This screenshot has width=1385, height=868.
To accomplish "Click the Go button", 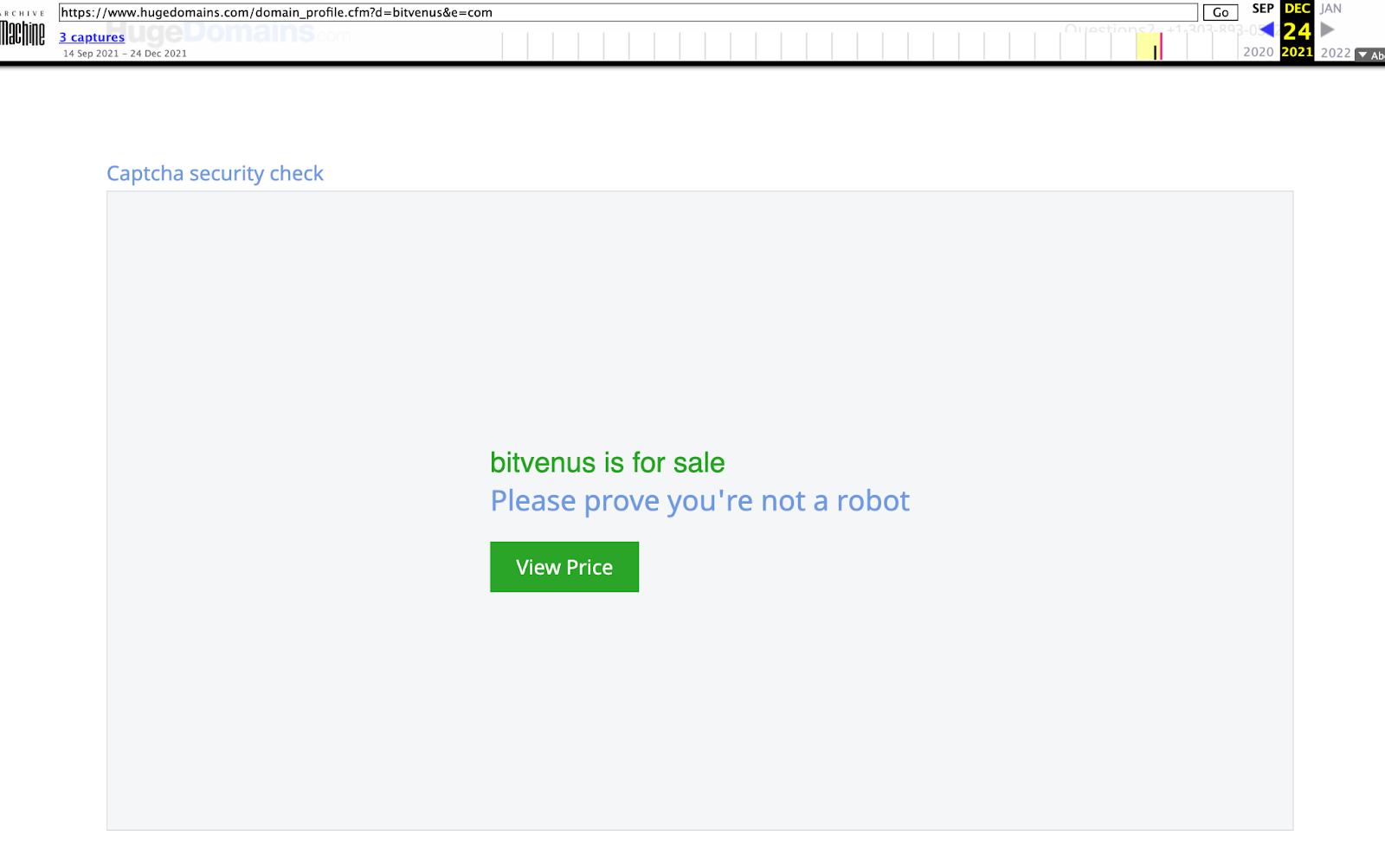I will (x=1221, y=12).
